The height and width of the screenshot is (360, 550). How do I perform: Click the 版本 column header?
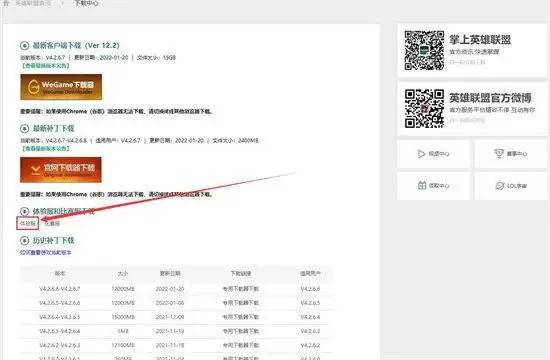pos(60,273)
